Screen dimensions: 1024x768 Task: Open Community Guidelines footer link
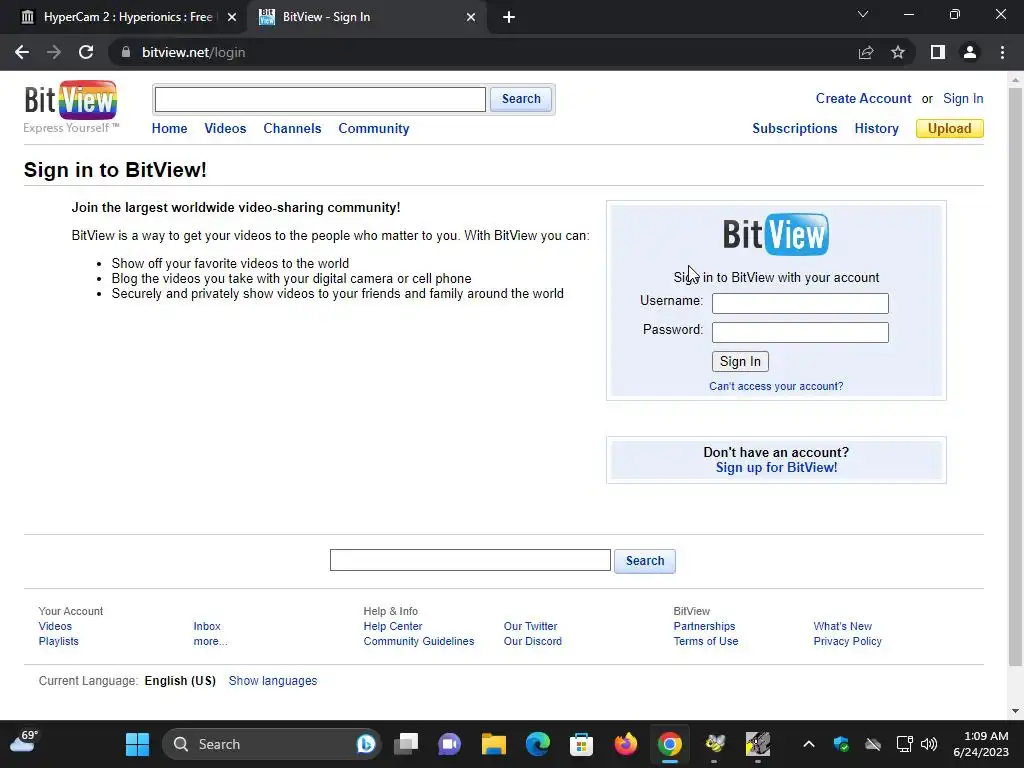[419, 641]
